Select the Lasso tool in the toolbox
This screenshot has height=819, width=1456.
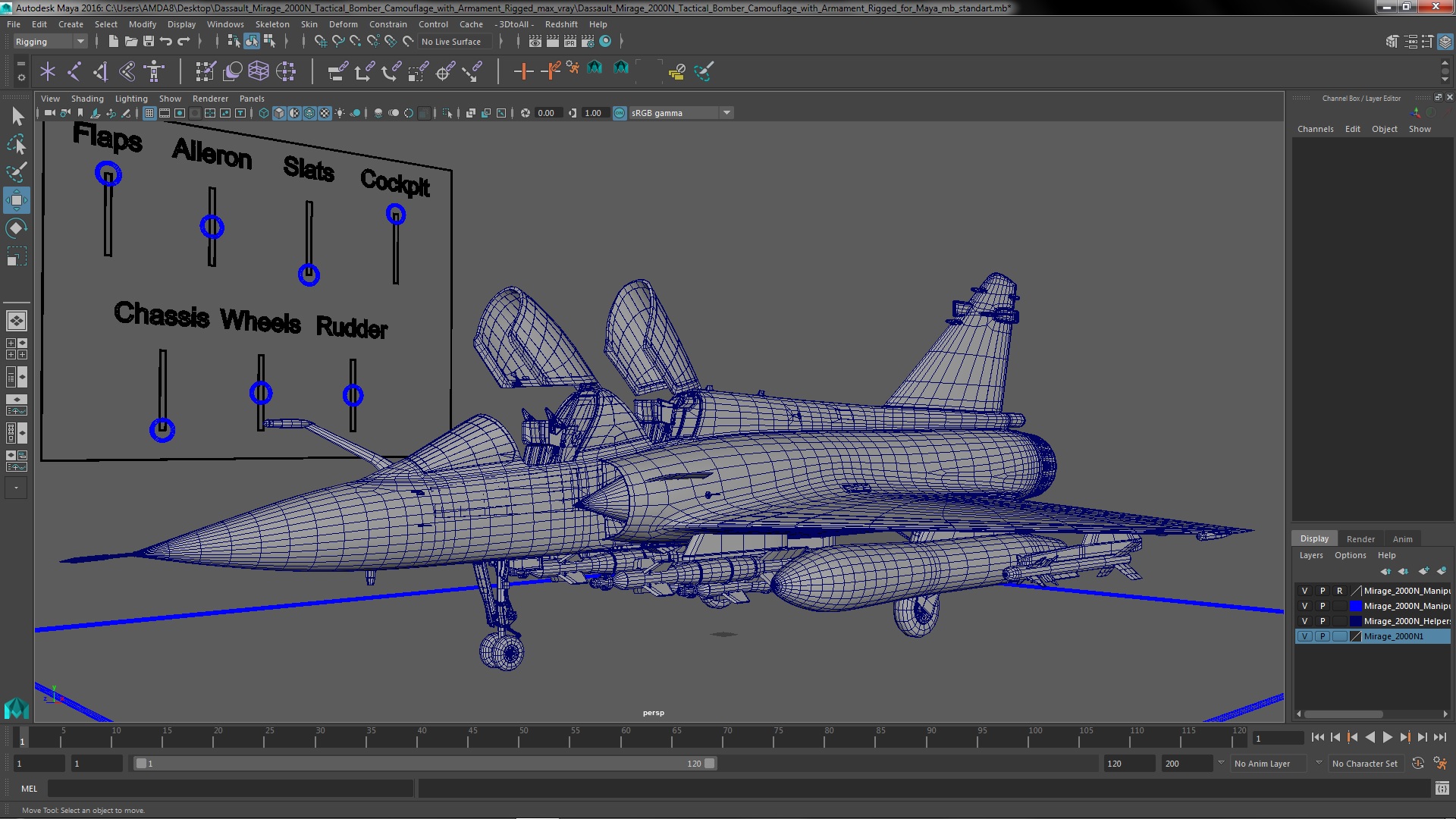[17, 144]
